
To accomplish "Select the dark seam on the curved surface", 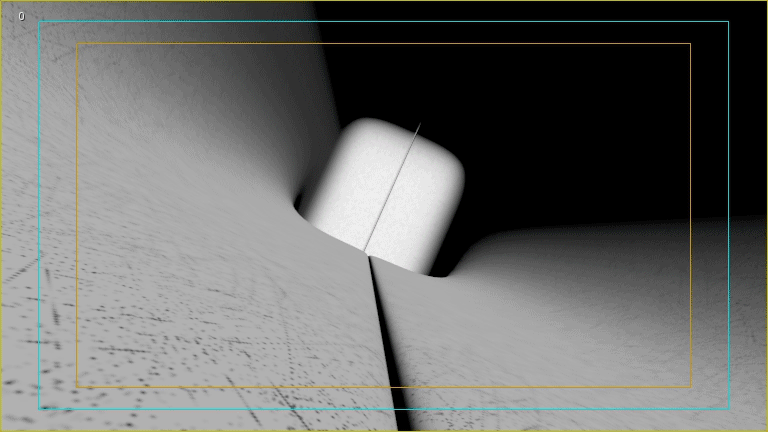I will pyautogui.click(x=389, y=343).
